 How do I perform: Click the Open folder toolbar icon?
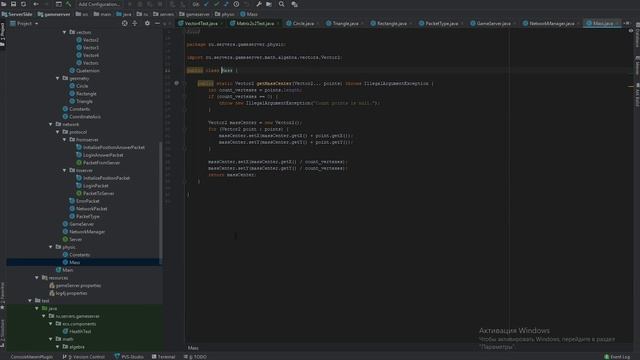pyautogui.click(x=4, y=4)
